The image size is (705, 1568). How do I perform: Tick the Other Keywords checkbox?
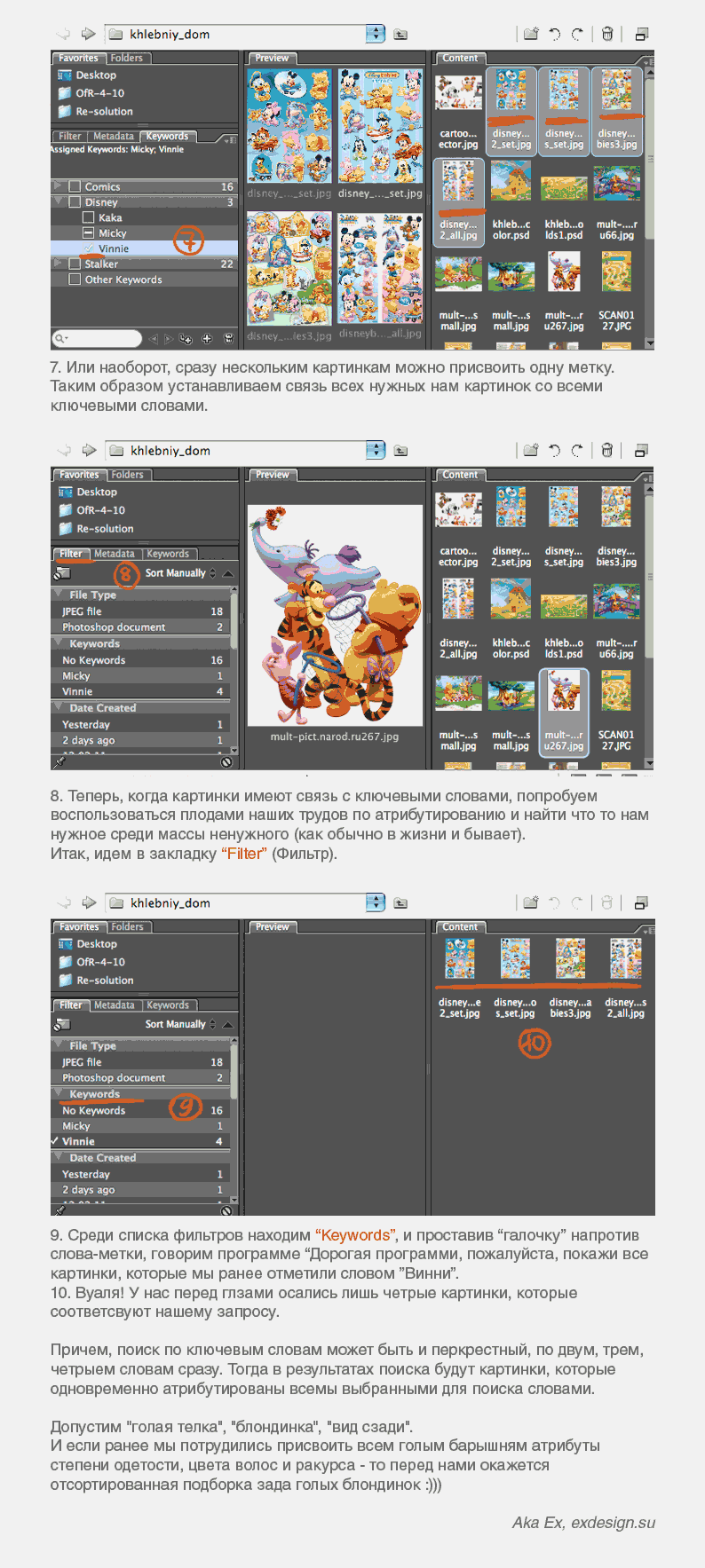coord(75,280)
